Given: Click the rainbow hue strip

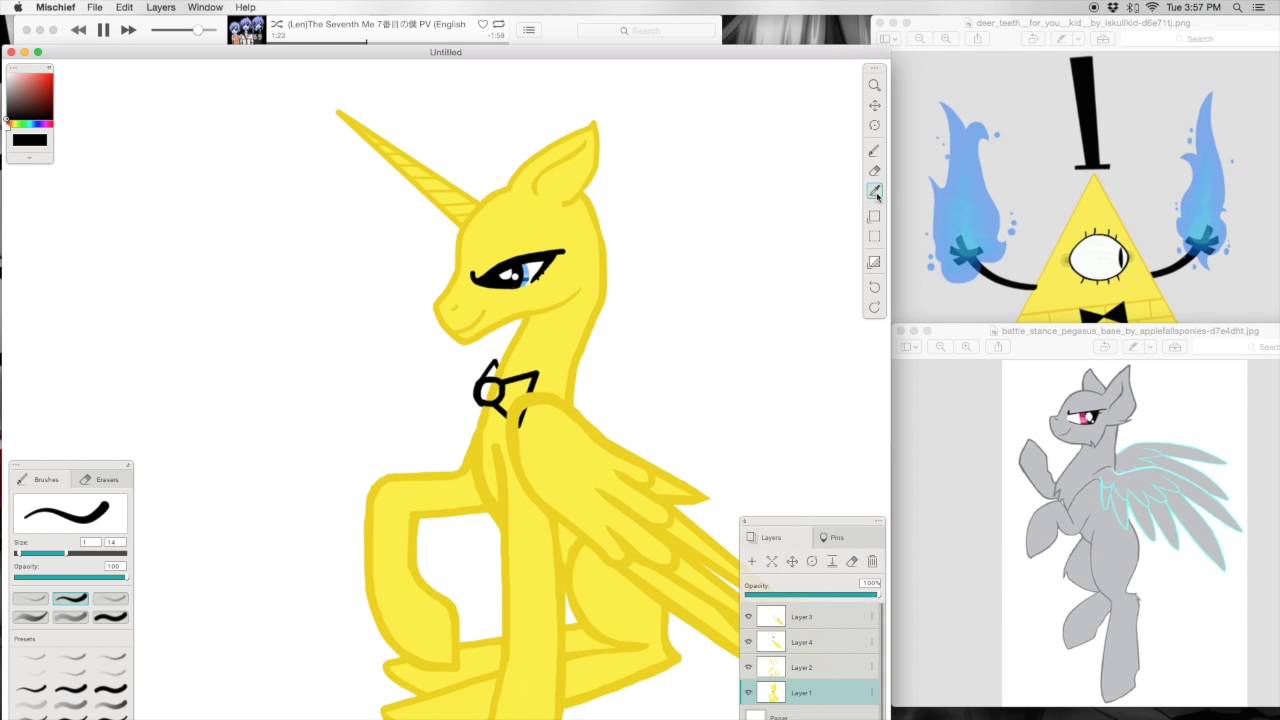Looking at the screenshot, I should tap(30, 124).
